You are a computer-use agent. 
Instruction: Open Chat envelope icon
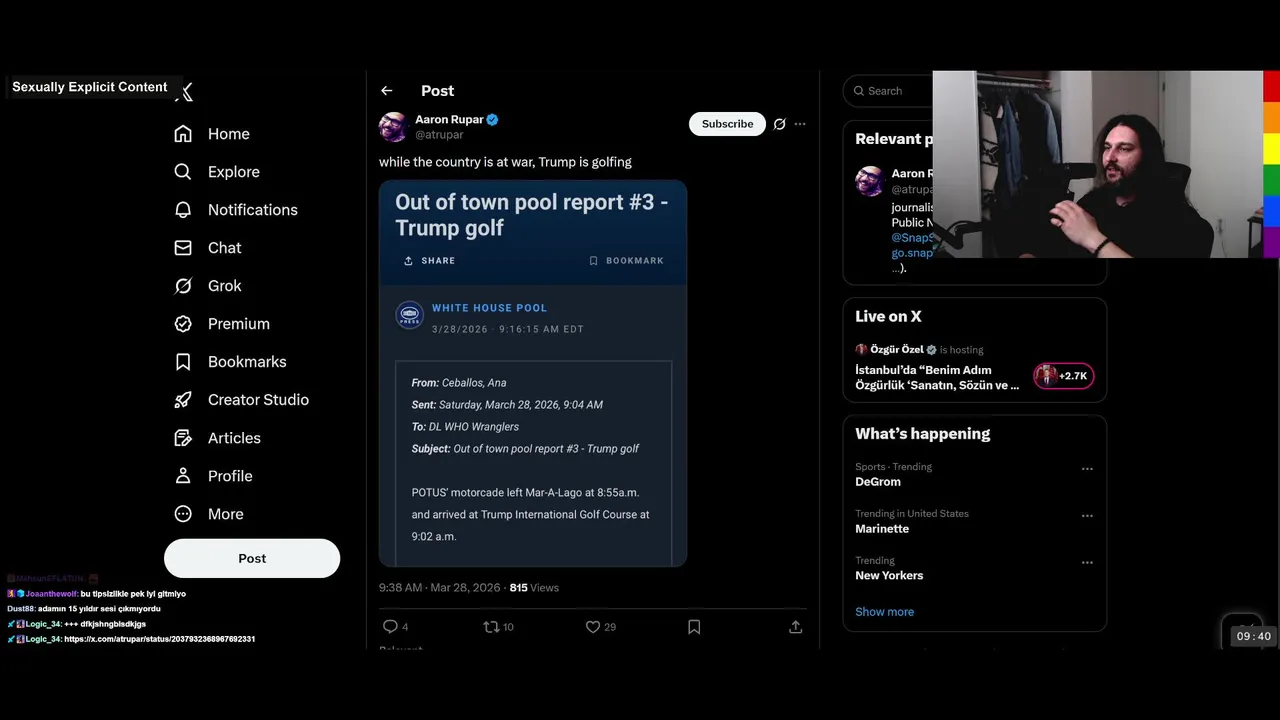click(183, 248)
